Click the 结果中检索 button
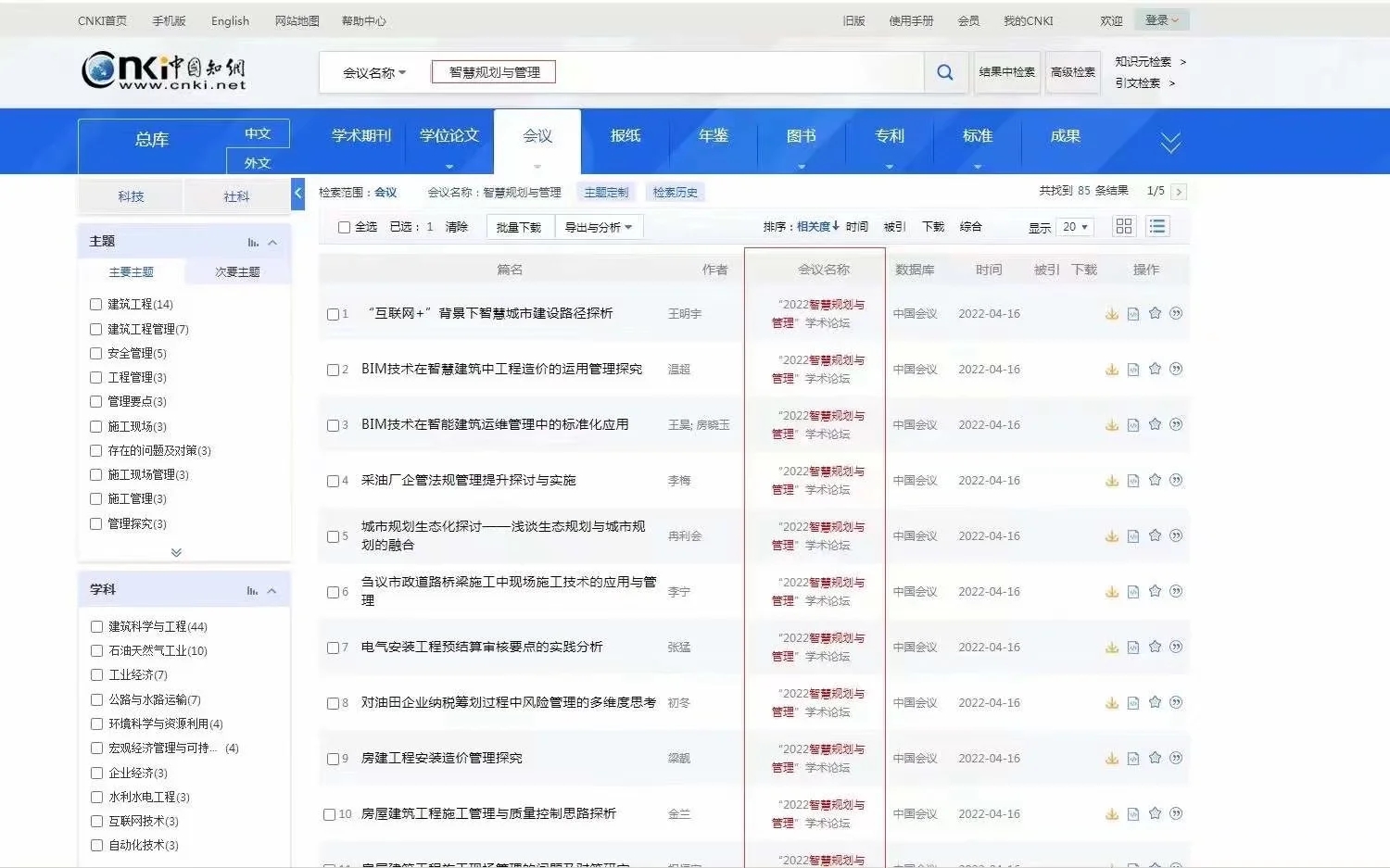The width and height of the screenshot is (1390, 868). [x=1007, y=72]
